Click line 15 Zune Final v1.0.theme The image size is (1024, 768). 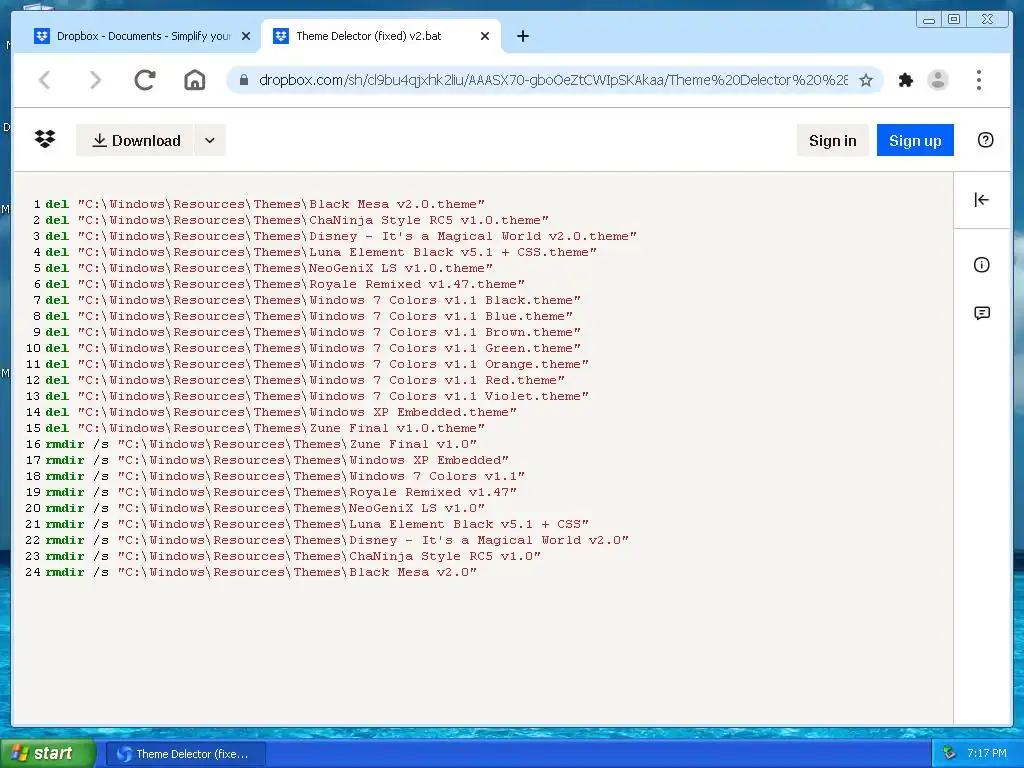[265, 428]
